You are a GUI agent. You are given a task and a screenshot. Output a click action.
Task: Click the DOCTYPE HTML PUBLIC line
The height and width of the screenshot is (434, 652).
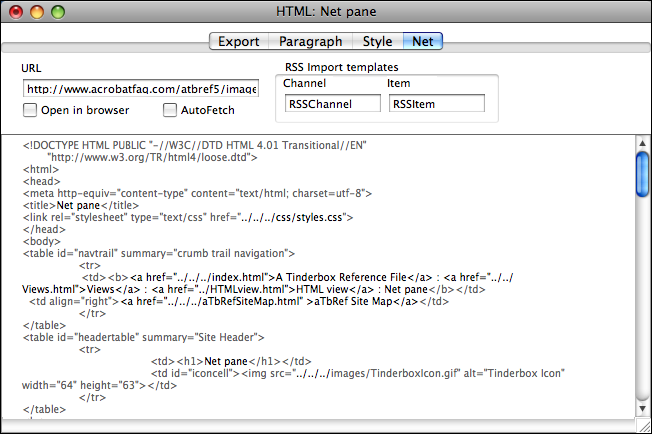[x=195, y=145]
